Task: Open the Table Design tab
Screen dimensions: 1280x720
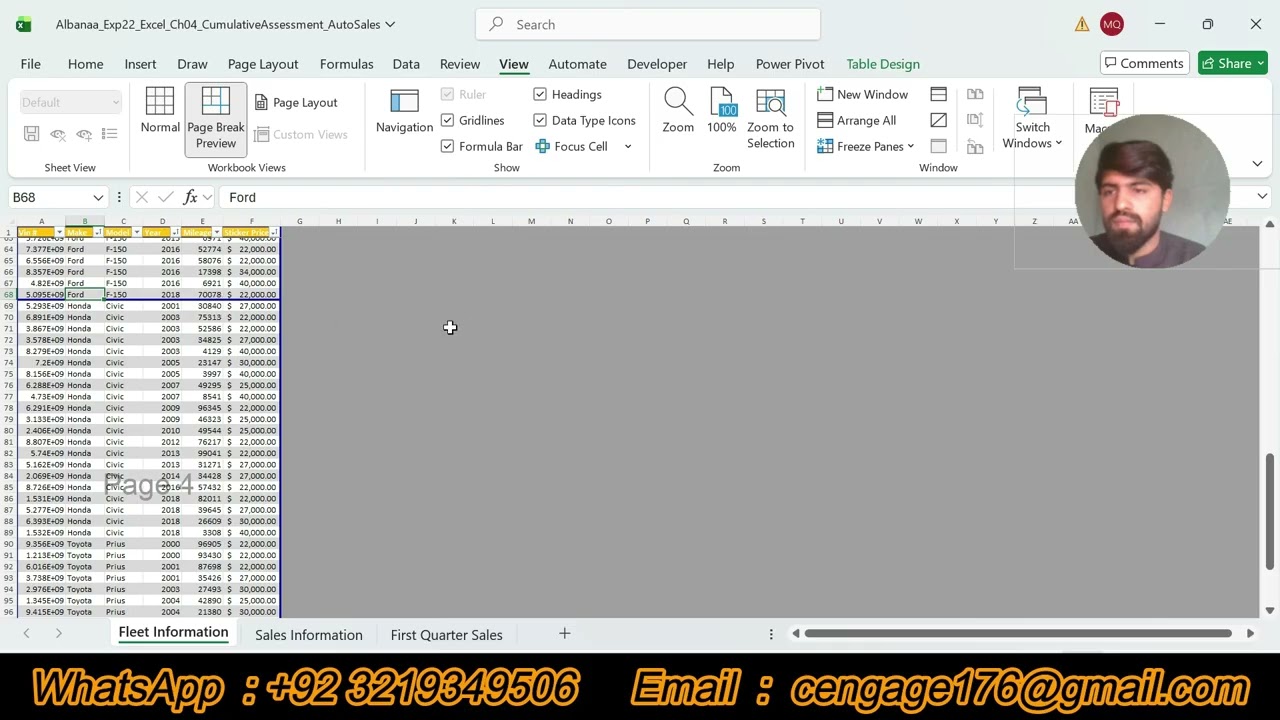Action: [883, 64]
